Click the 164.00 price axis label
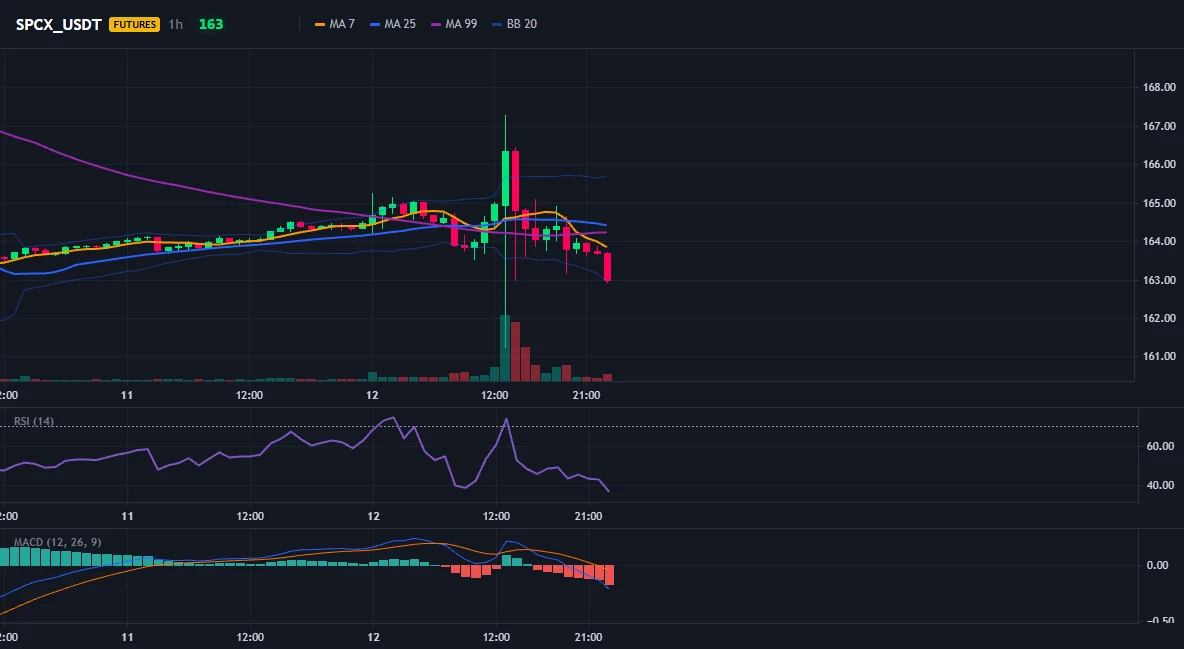Viewport: 1184px width, 649px height. tap(1159, 242)
